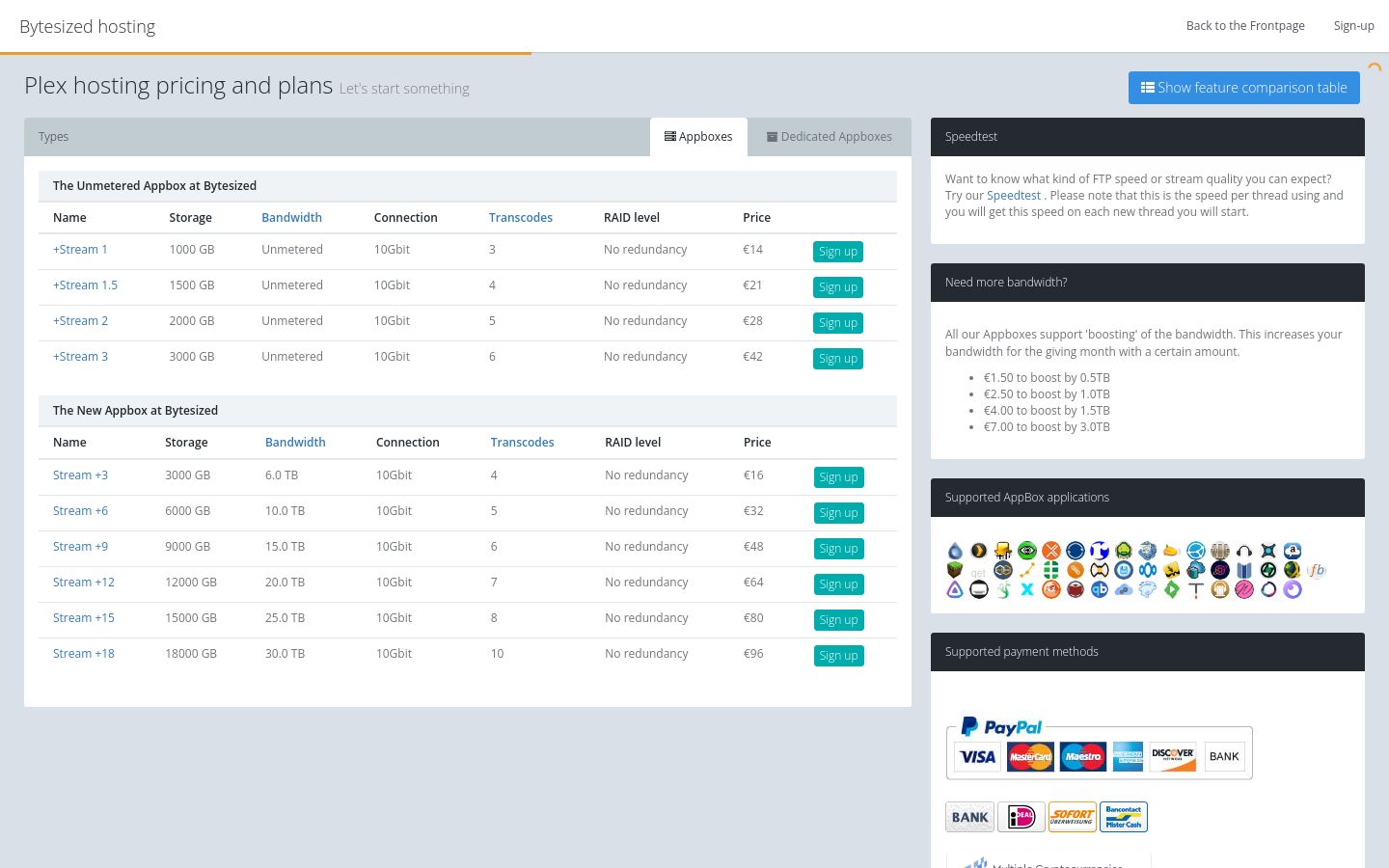The height and width of the screenshot is (868, 1389).
Task: Click the green Emby diamond icon
Action: click(1172, 589)
